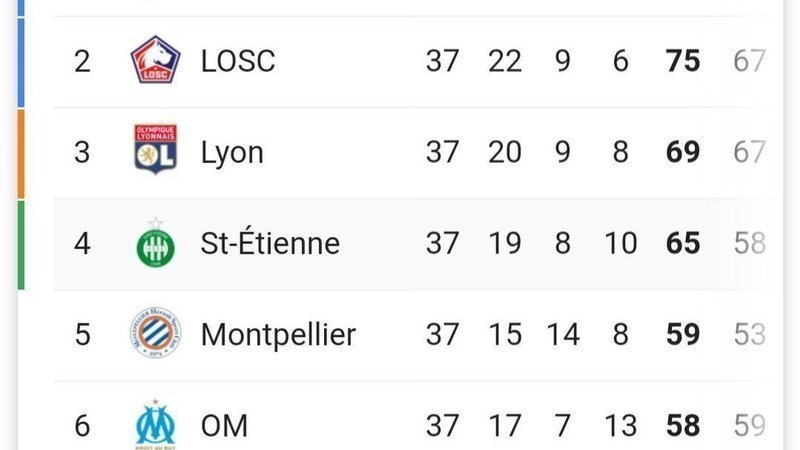800x450 pixels.
Task: Click OM's 58 points value
Action: 683,426
